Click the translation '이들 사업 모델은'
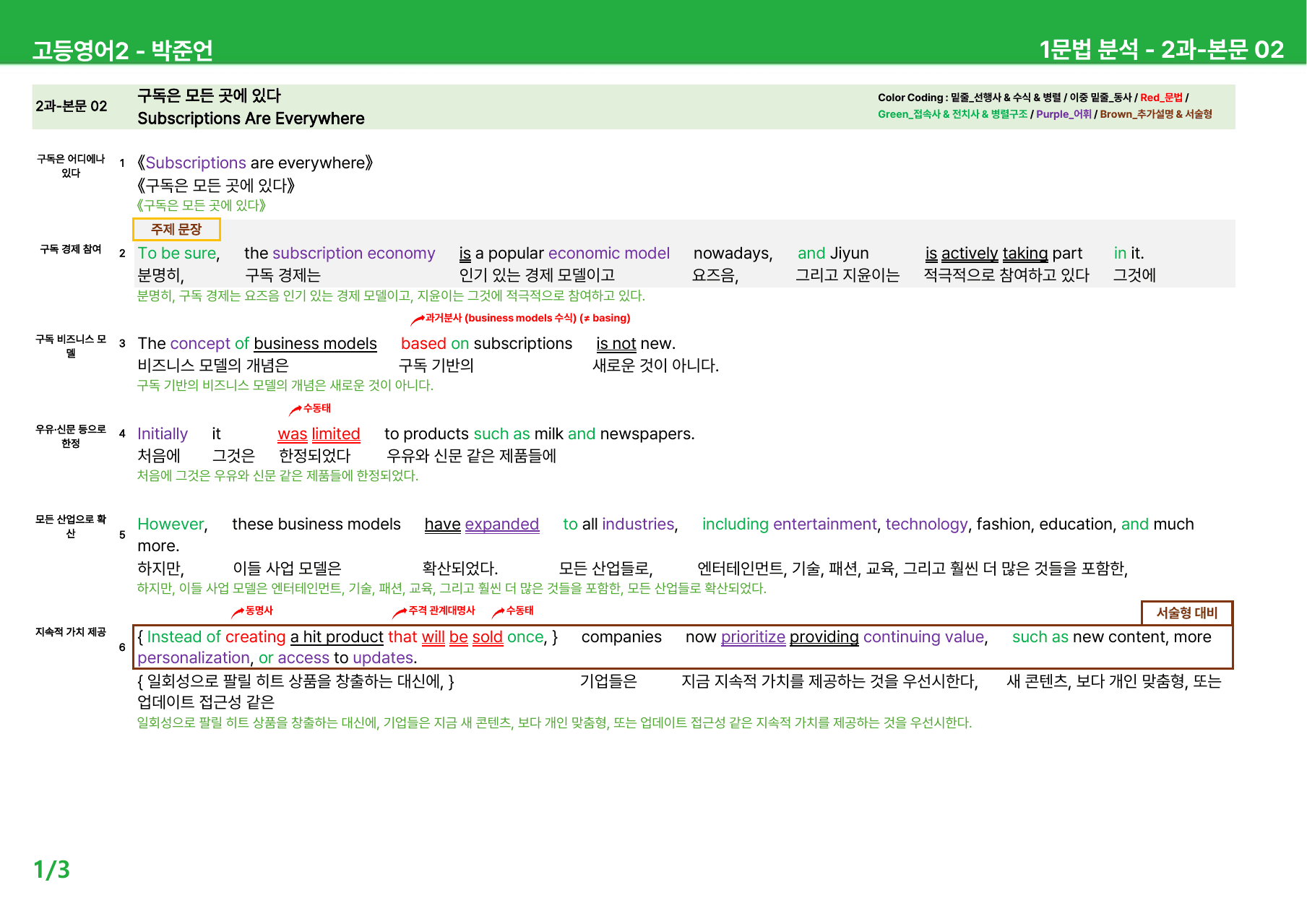1307x924 pixels. pyautogui.click(x=287, y=569)
